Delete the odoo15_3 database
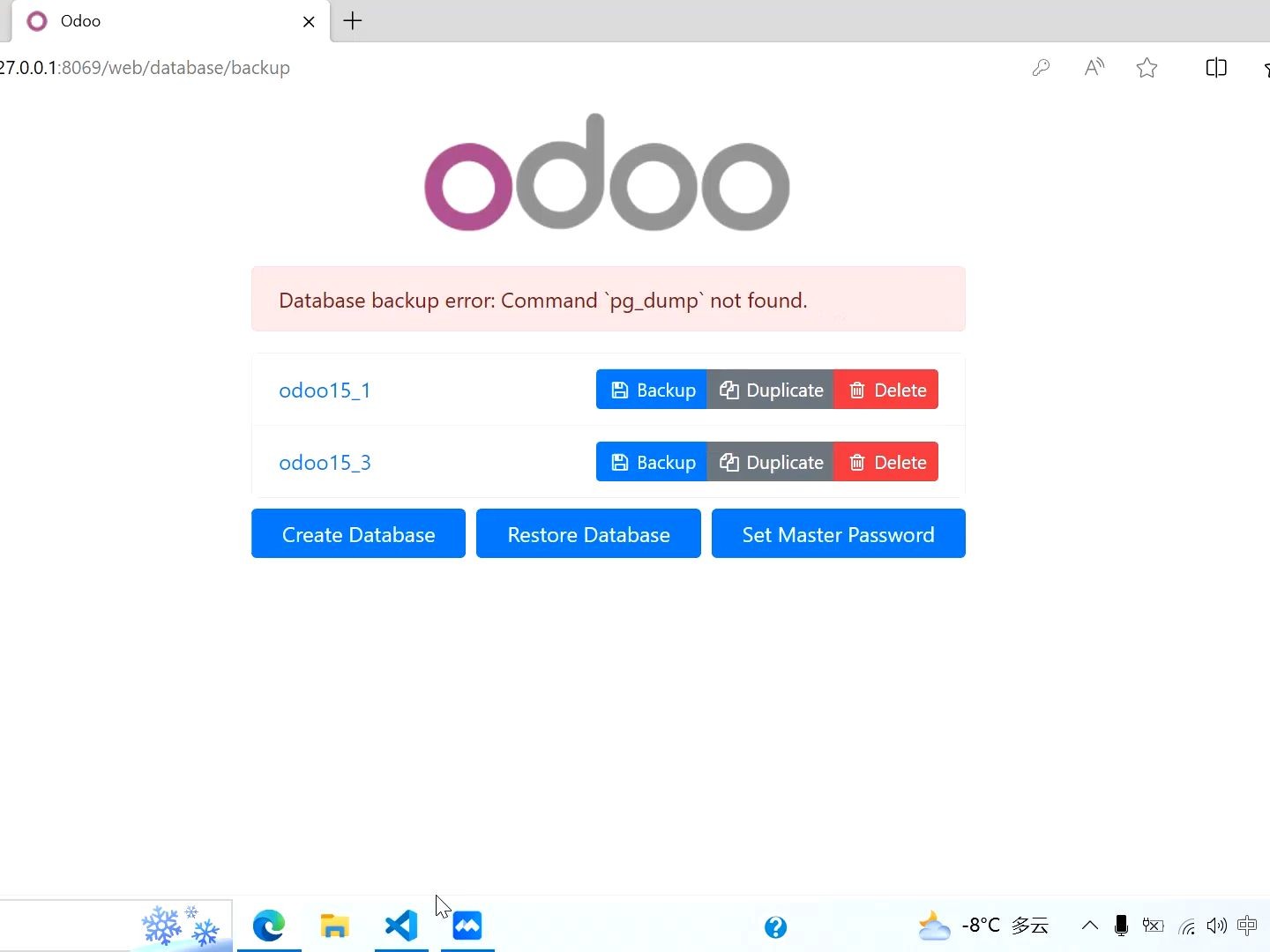The image size is (1270, 952). coord(886,462)
